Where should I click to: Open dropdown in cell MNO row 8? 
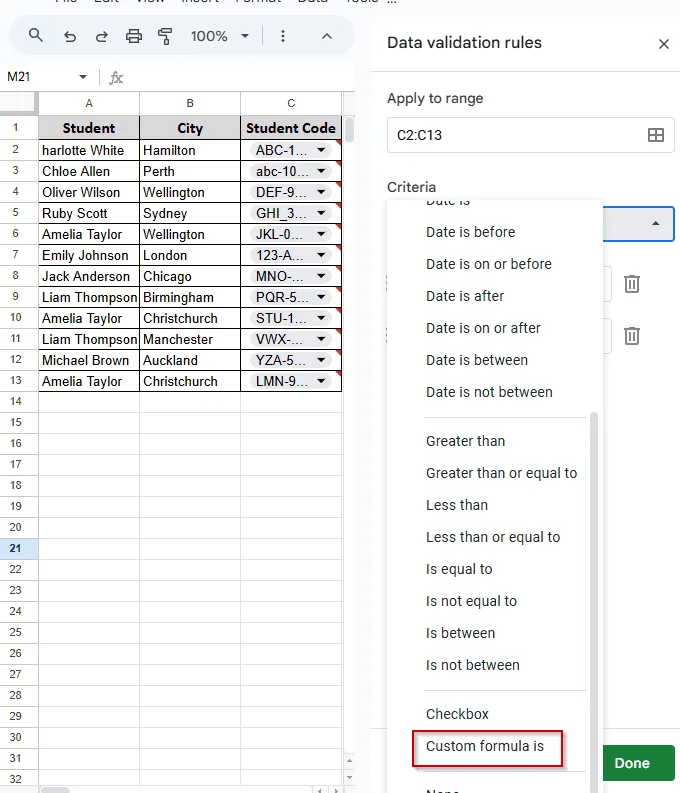click(321, 276)
